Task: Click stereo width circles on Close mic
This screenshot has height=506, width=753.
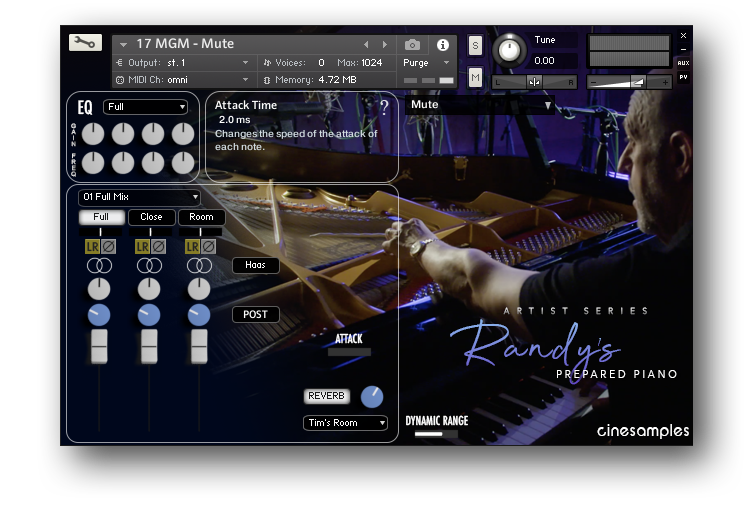Action: pos(149,265)
